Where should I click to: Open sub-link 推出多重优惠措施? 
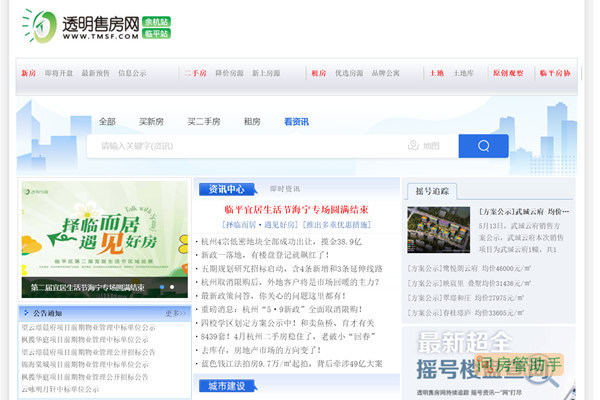point(337,225)
